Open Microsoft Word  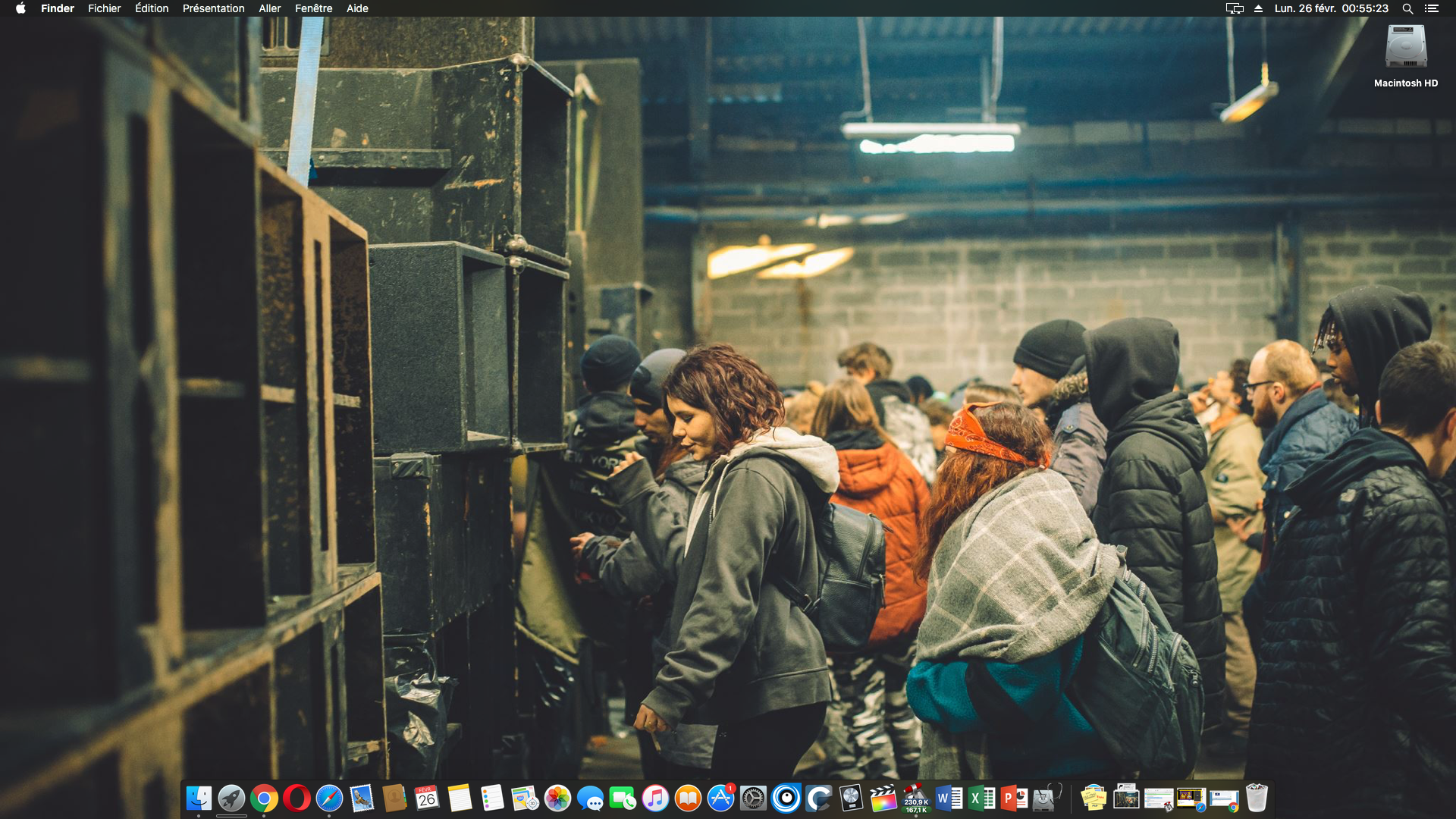(949, 799)
